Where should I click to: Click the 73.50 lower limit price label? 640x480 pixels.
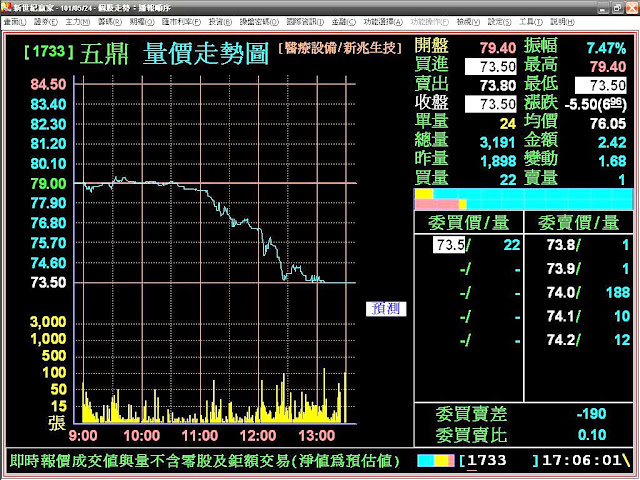pos(48,282)
